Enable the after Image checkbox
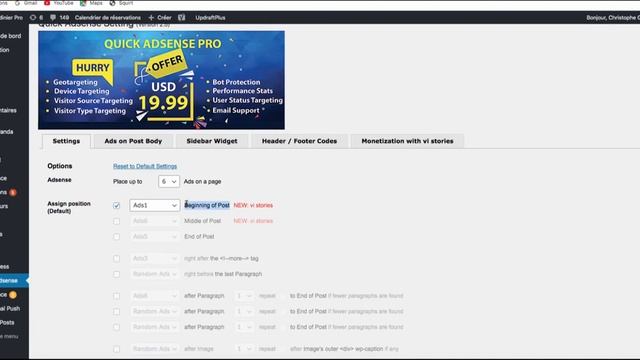640x360 pixels. pos(116,349)
